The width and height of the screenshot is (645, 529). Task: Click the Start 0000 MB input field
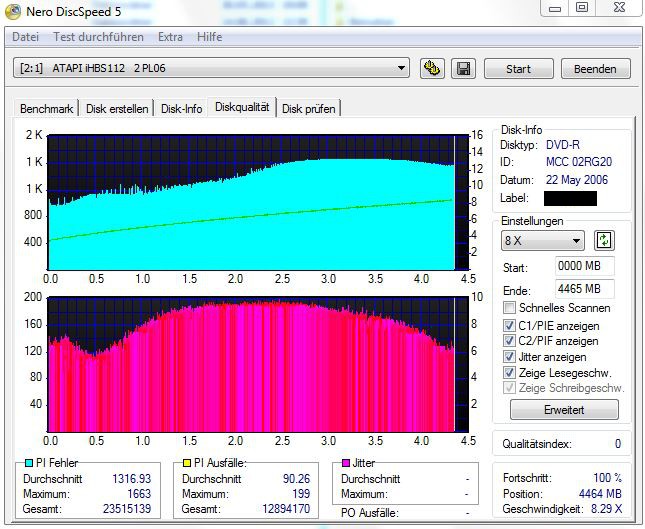tap(585, 266)
